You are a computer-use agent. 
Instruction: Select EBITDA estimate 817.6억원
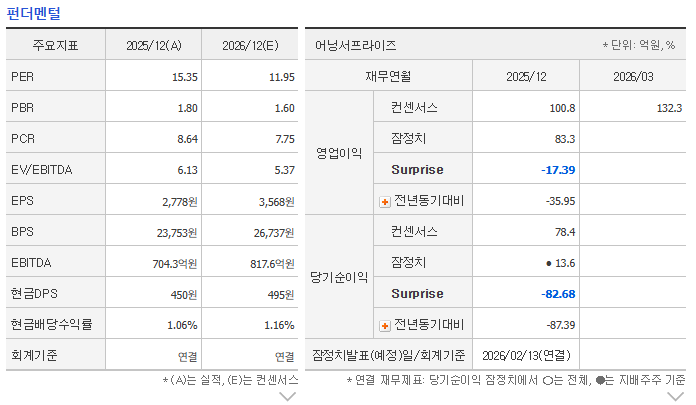(x=272, y=264)
